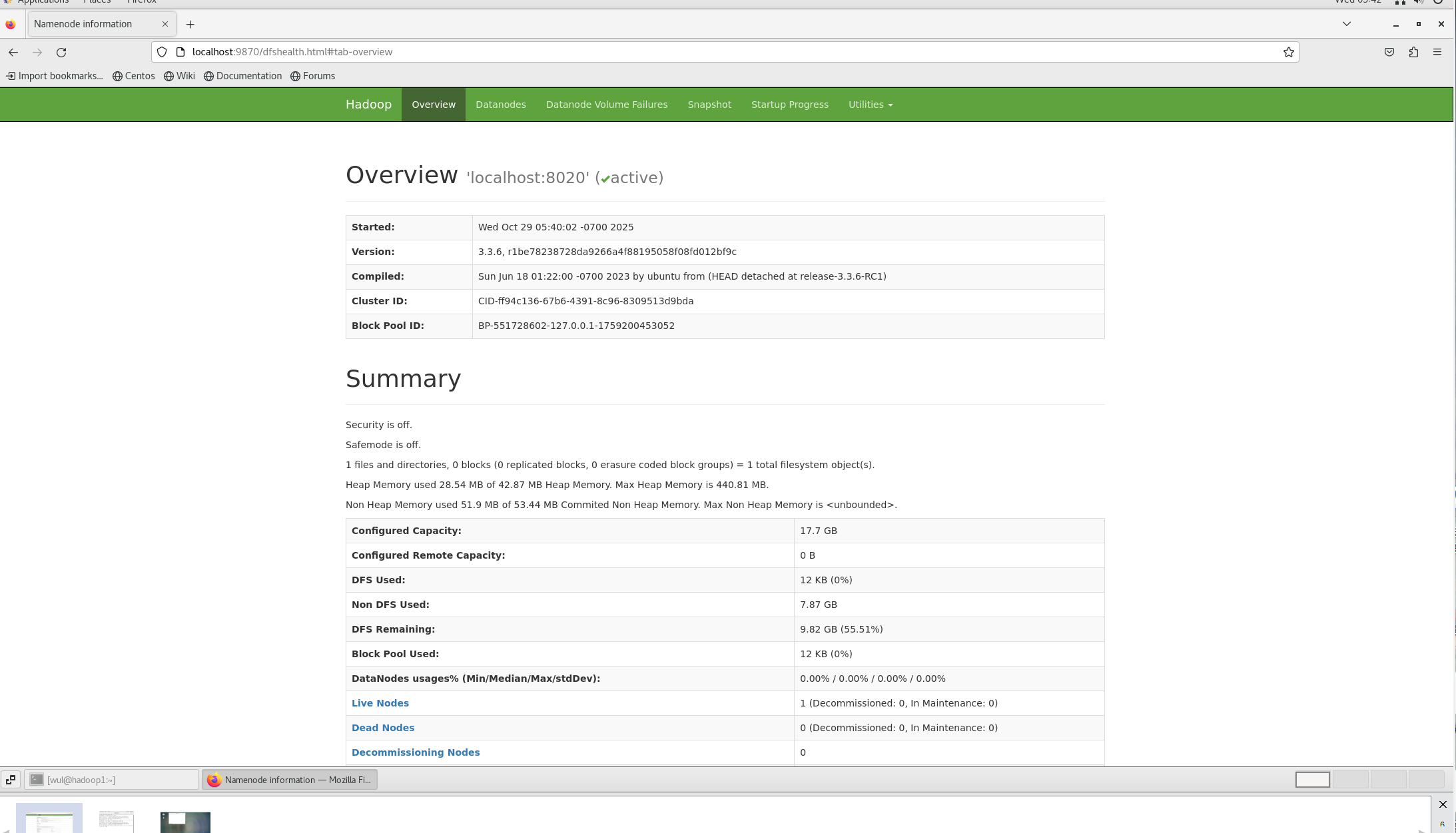Viewport: 1456px width, 833px height.
Task: Reload the Namenode information page
Action: click(x=61, y=52)
